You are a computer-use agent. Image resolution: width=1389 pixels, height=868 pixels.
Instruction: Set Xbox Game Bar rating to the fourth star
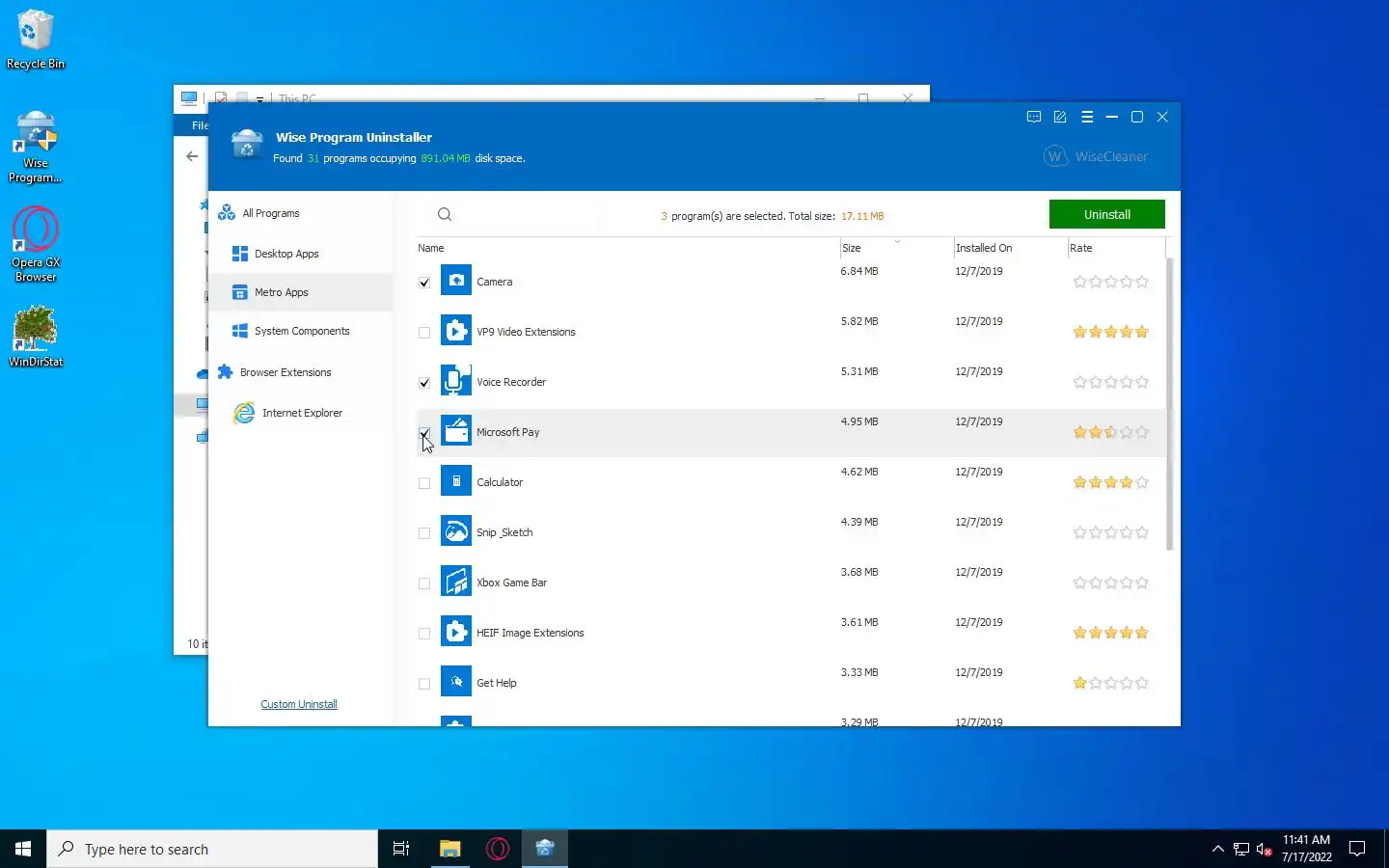1127,583
